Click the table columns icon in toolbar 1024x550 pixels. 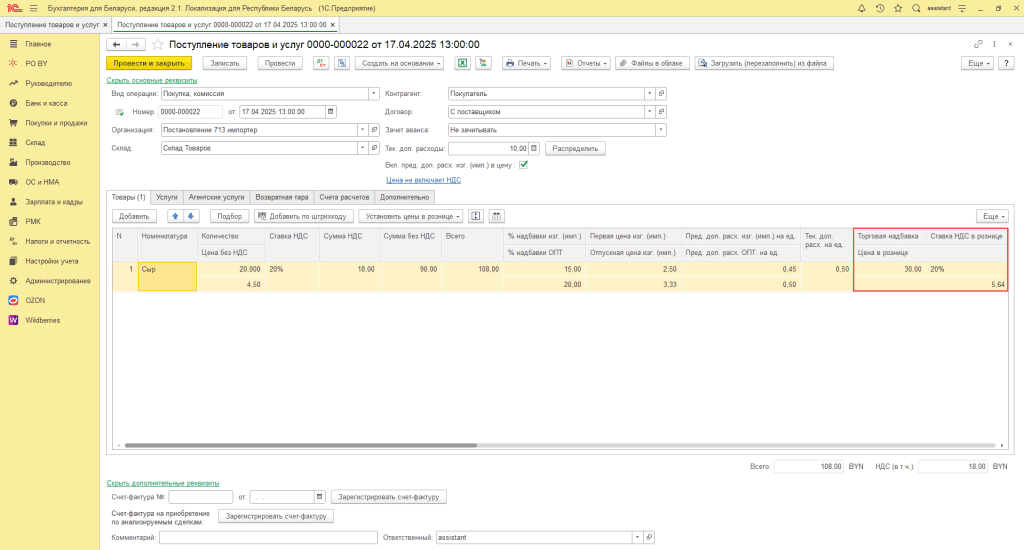pos(496,216)
